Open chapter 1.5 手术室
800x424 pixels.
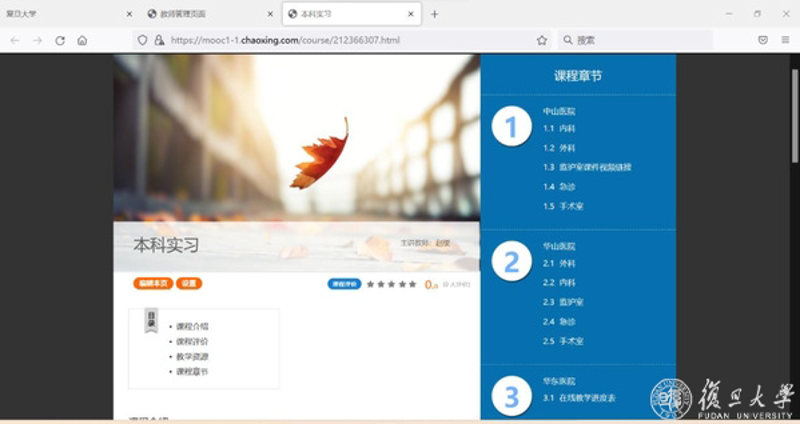[563, 206]
